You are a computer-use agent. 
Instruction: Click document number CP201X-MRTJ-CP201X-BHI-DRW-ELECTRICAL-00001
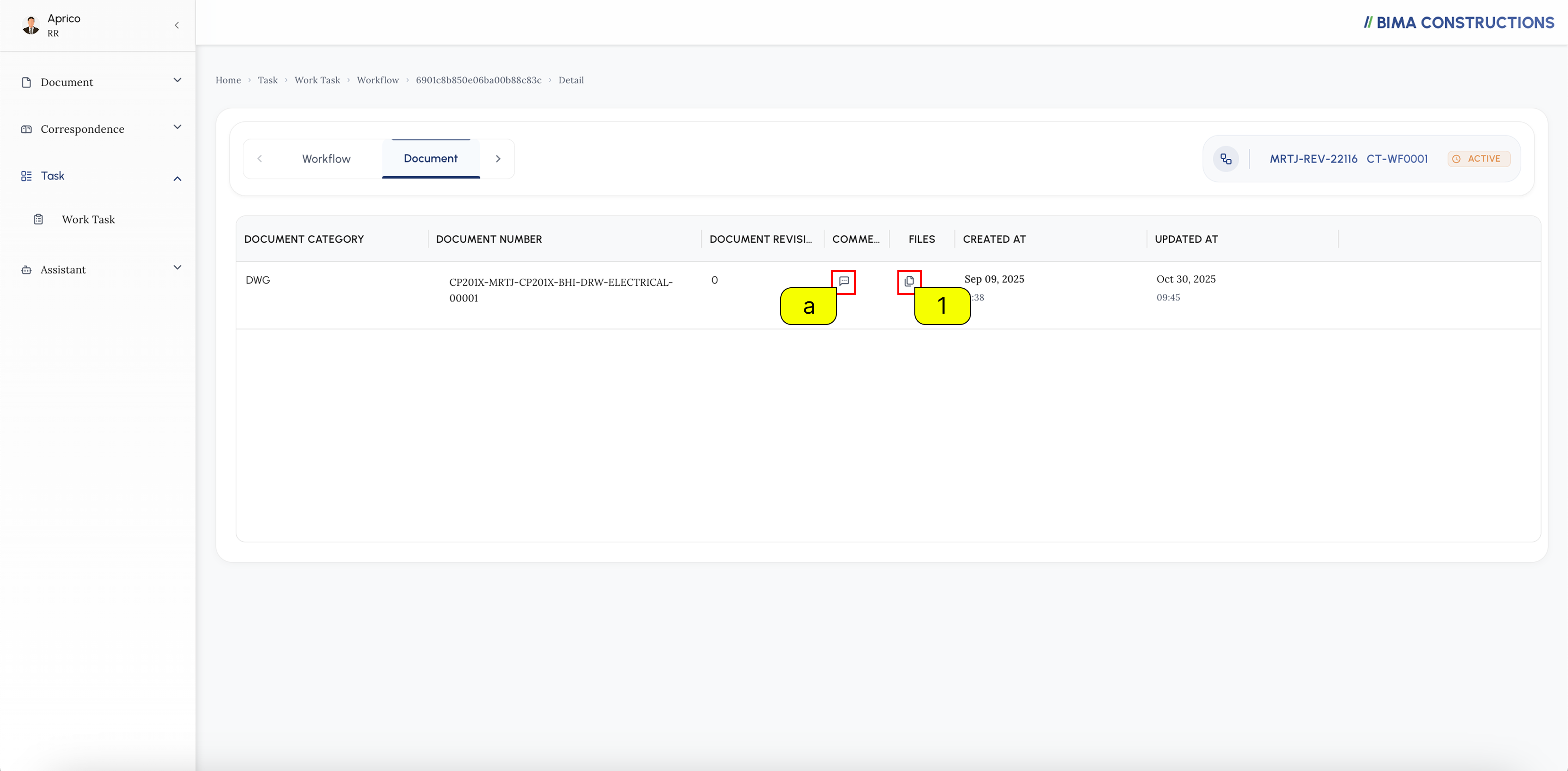pyautogui.click(x=561, y=290)
